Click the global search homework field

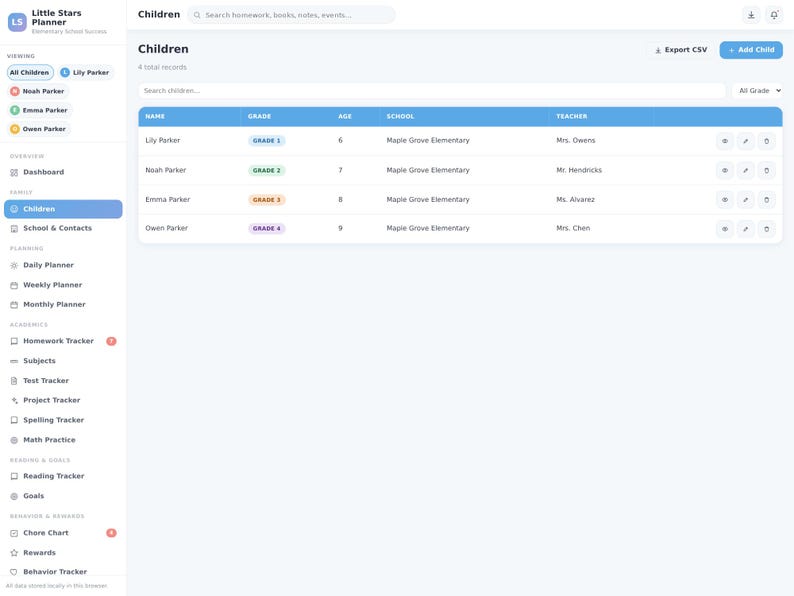[x=291, y=15]
